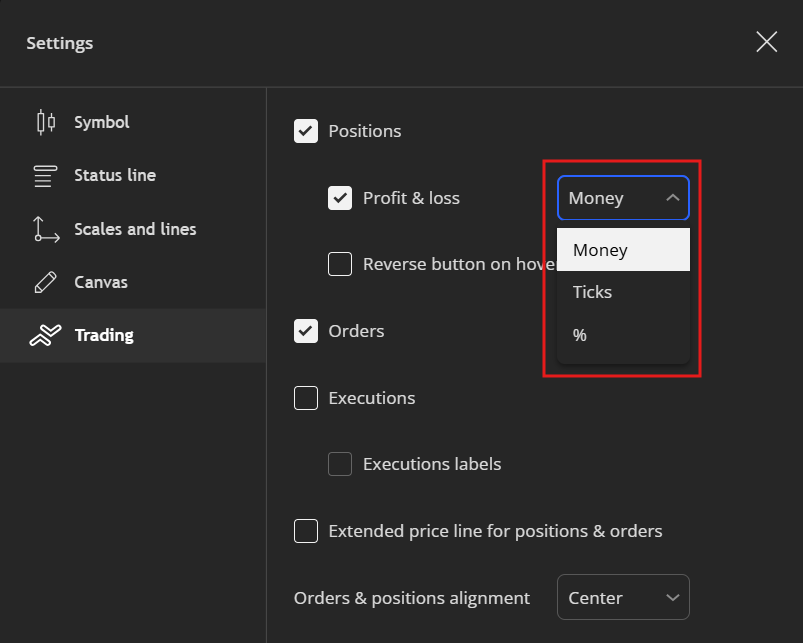Enable Reverse button on hover checkbox
Viewport: 803px width, 643px height.
pyautogui.click(x=340, y=264)
